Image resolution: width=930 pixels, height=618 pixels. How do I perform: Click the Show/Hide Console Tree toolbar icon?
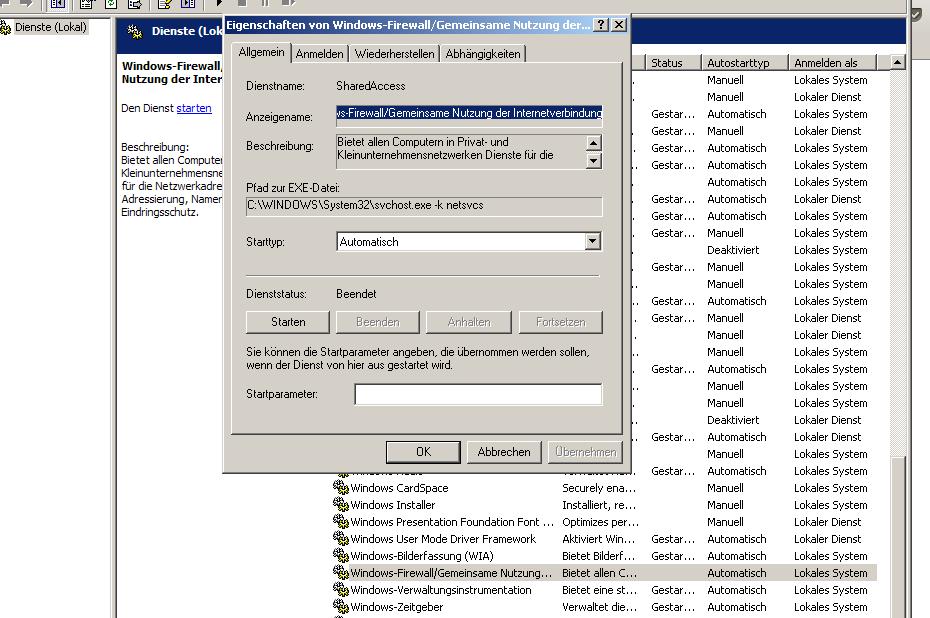pos(58,4)
